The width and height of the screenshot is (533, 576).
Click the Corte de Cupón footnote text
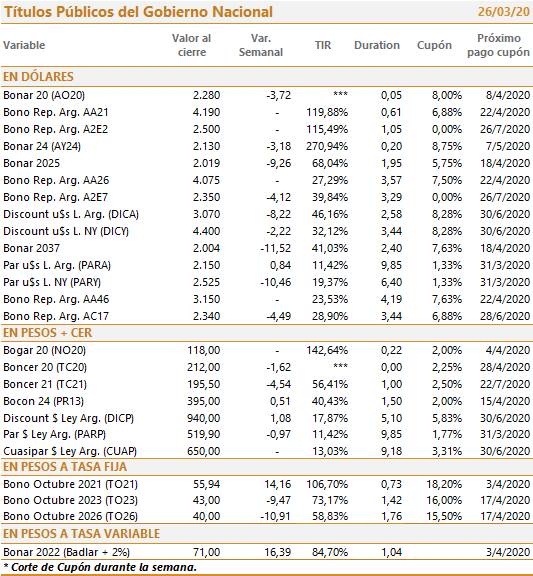point(100,567)
